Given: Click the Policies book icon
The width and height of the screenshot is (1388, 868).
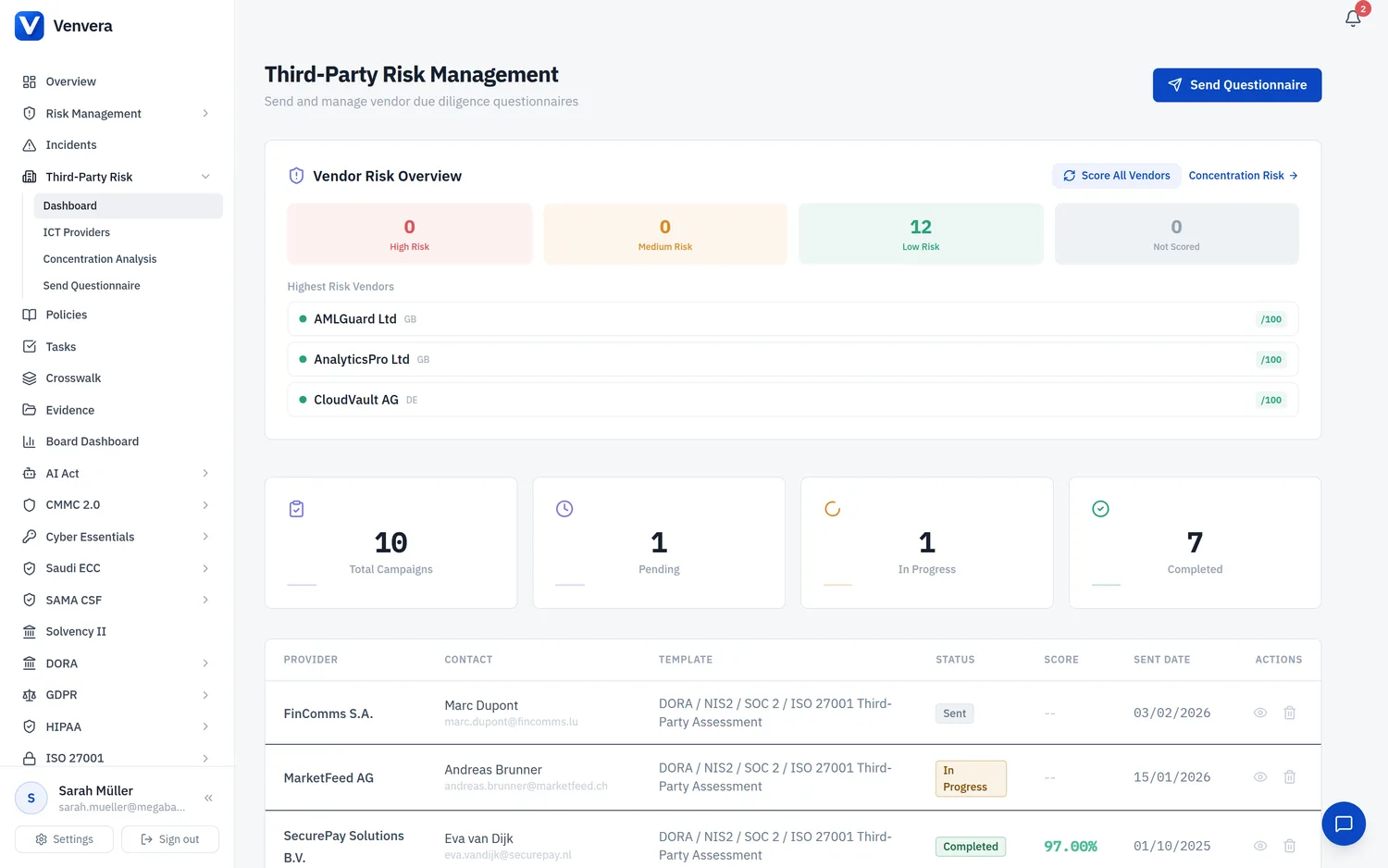Looking at the screenshot, I should 30,315.
